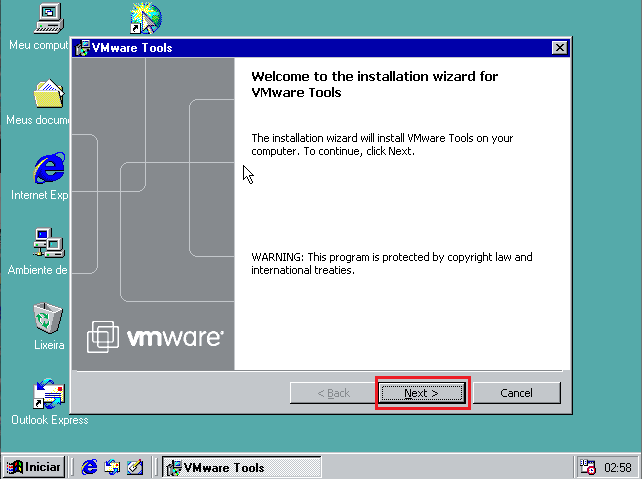This screenshot has width=642, height=479.
Task: Select the Meus documentos folder icon
Action: click(x=49, y=93)
